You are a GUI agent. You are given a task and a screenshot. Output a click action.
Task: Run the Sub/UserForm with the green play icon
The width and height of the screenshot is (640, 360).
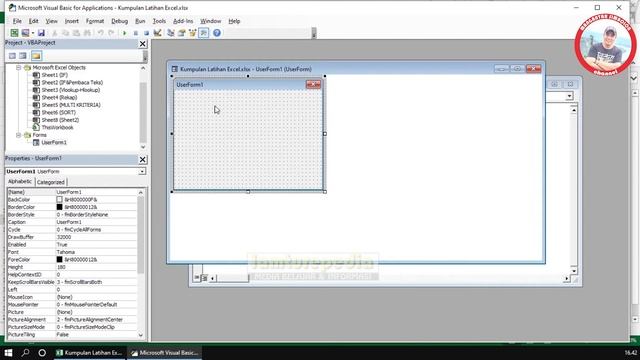124,33
